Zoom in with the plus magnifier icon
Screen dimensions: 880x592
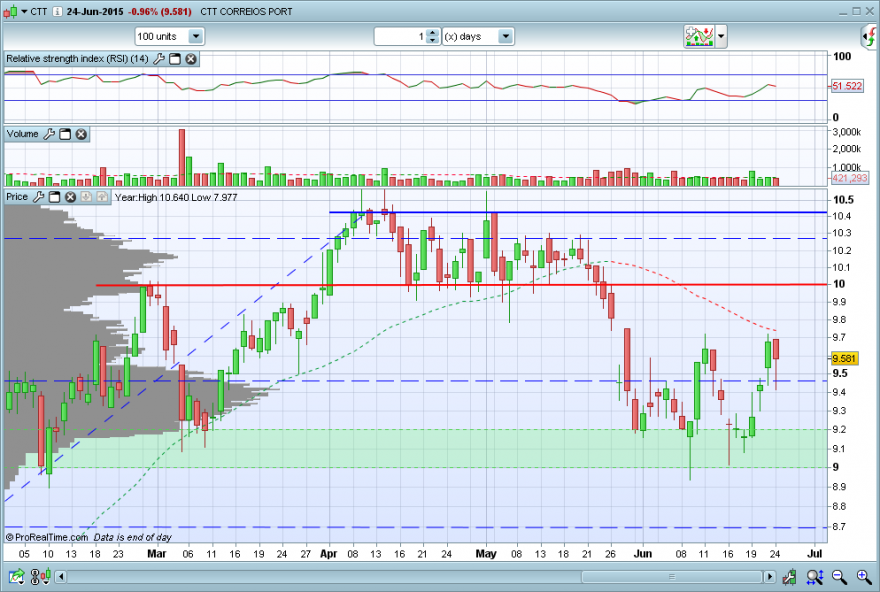[864, 576]
